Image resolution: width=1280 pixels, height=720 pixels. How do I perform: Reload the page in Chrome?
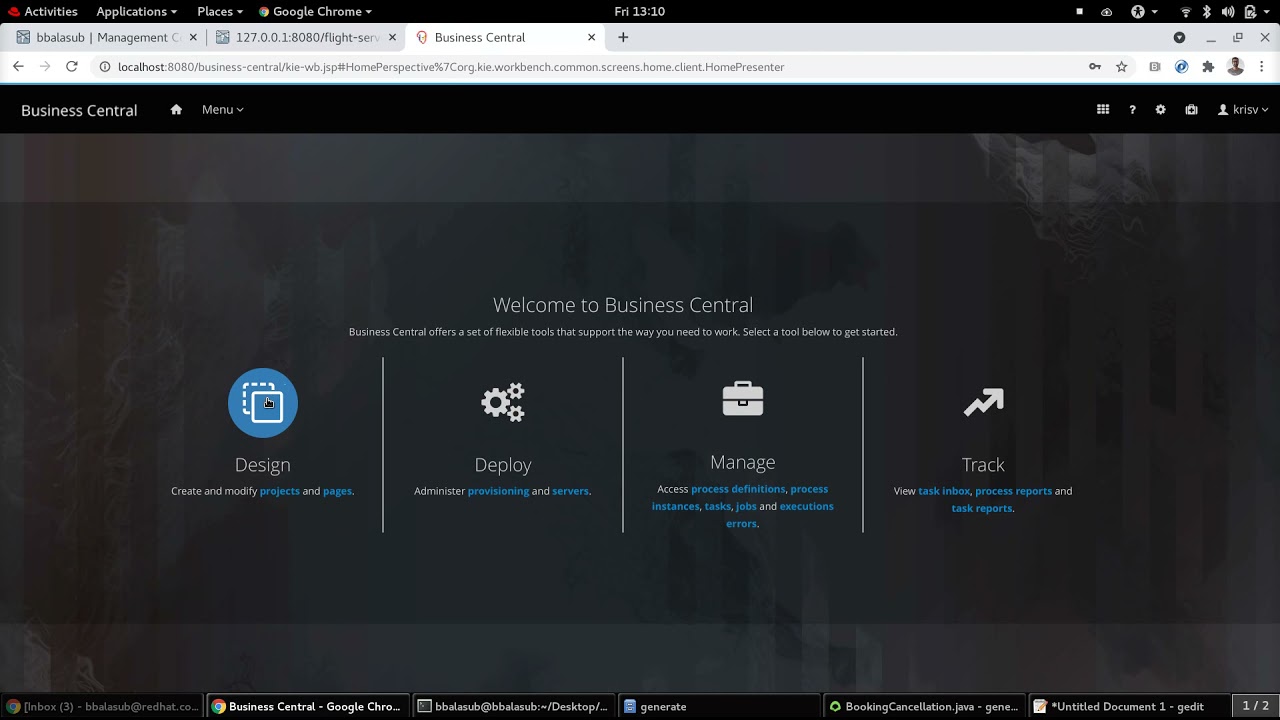click(71, 66)
